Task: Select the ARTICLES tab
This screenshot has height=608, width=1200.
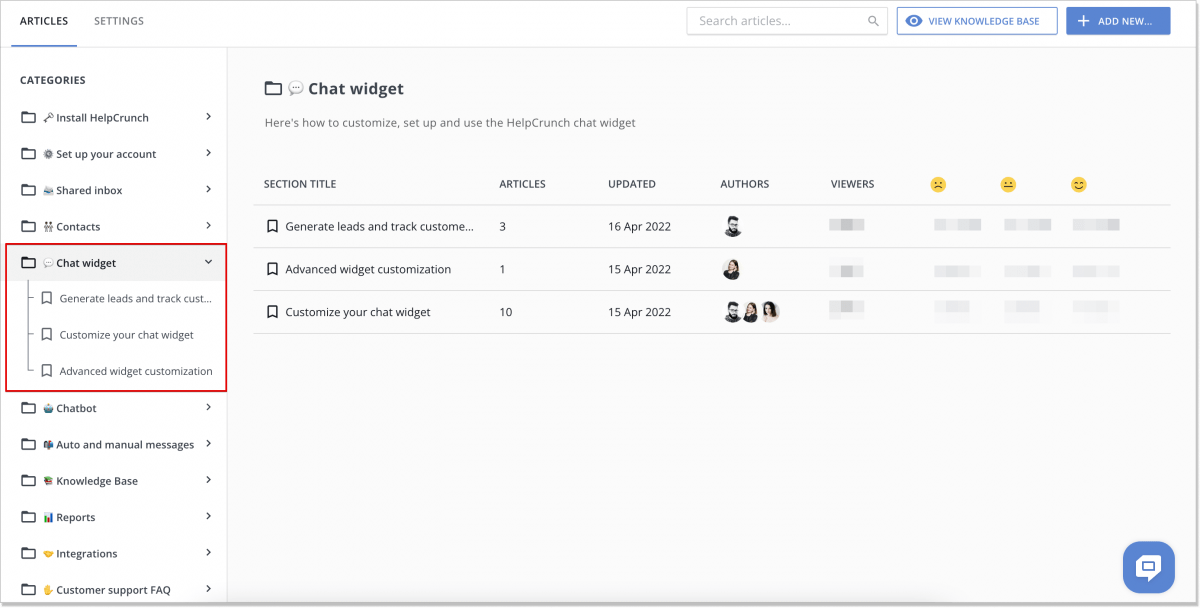Action: click(44, 20)
